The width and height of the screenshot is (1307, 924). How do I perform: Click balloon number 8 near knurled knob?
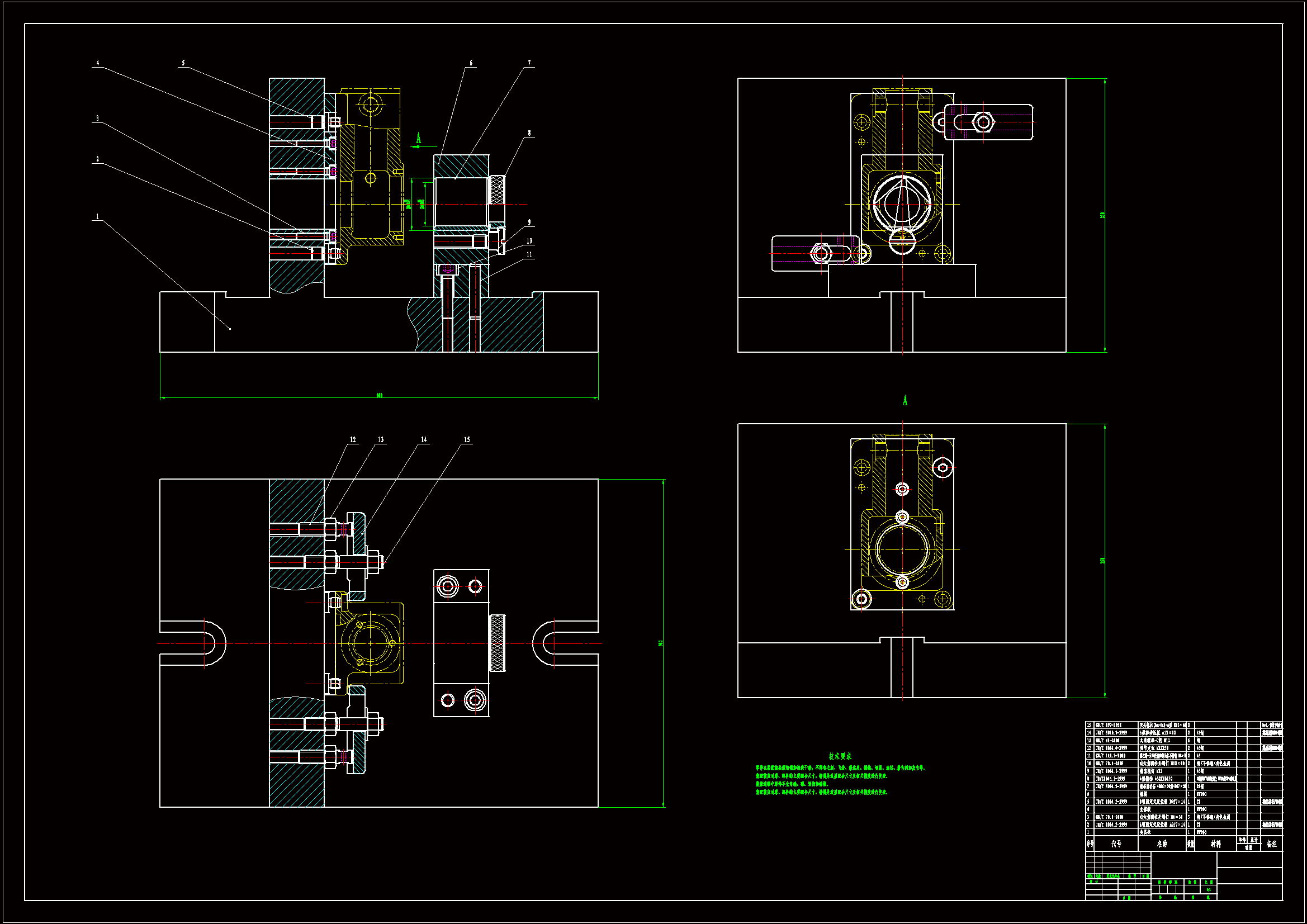click(x=529, y=133)
